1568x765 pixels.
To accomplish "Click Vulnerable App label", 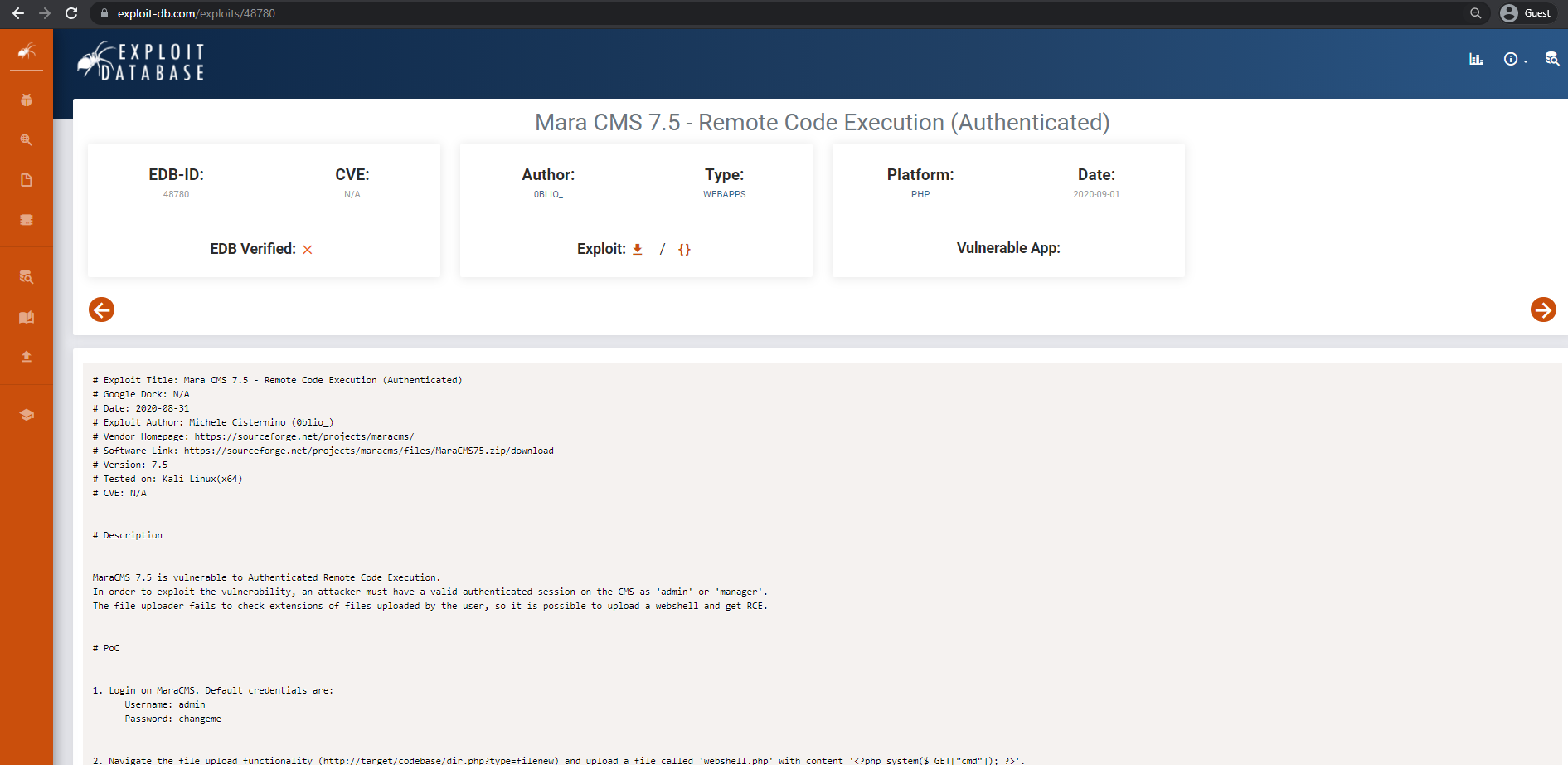I will (x=1008, y=248).
